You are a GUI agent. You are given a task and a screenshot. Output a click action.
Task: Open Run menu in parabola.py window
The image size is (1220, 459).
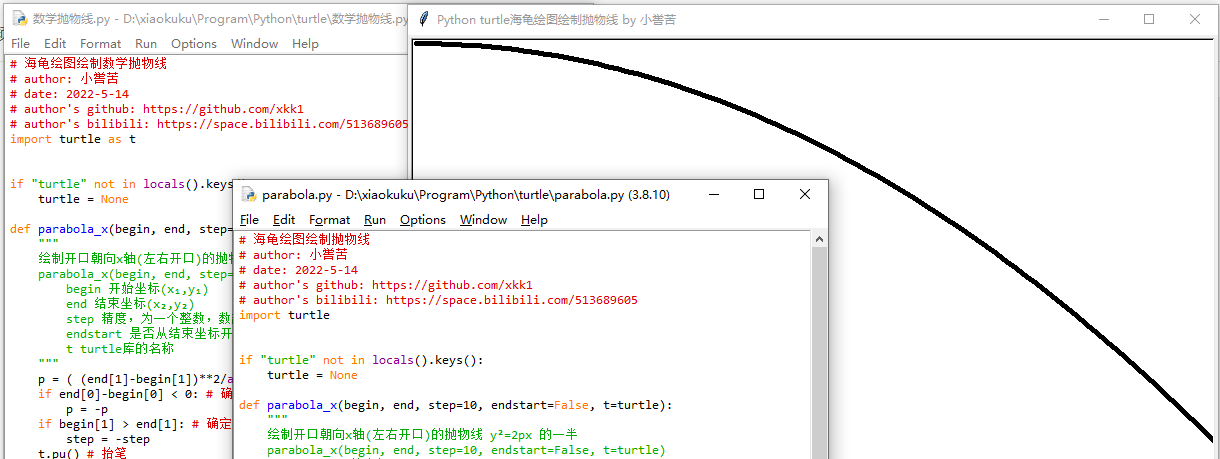coord(375,220)
